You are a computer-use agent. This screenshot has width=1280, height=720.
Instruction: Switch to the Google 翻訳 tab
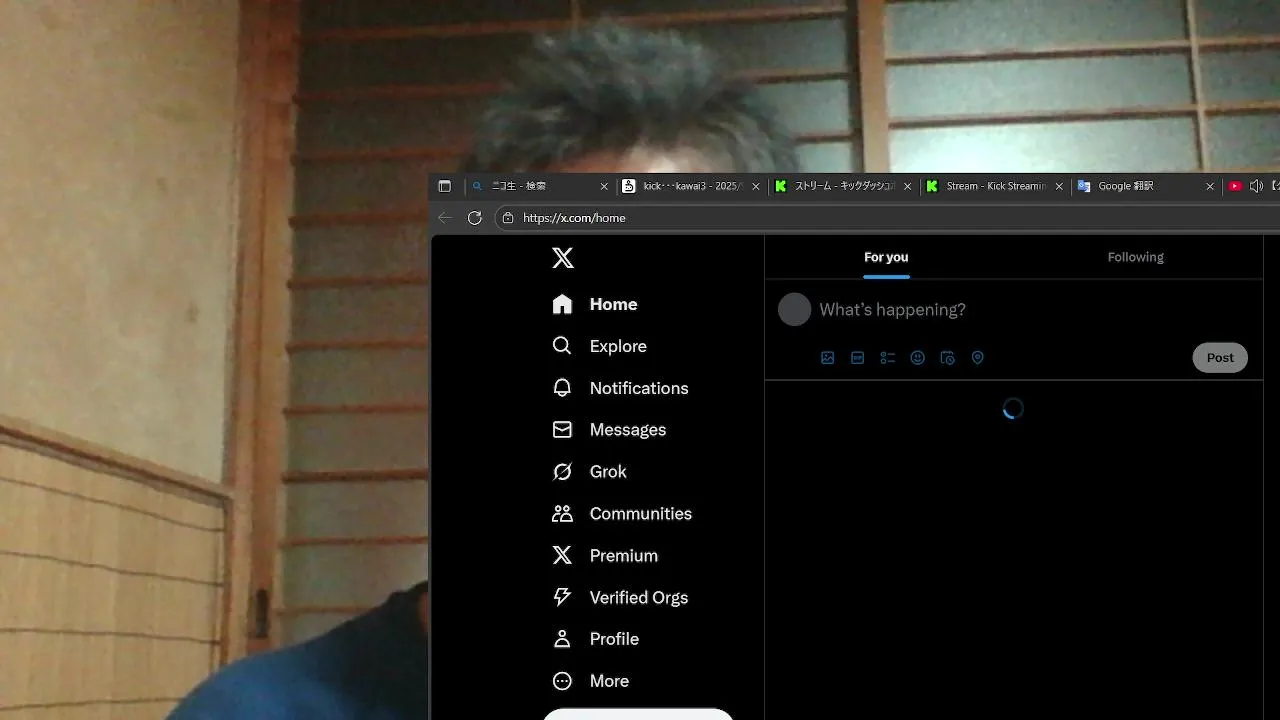[x=1146, y=186]
